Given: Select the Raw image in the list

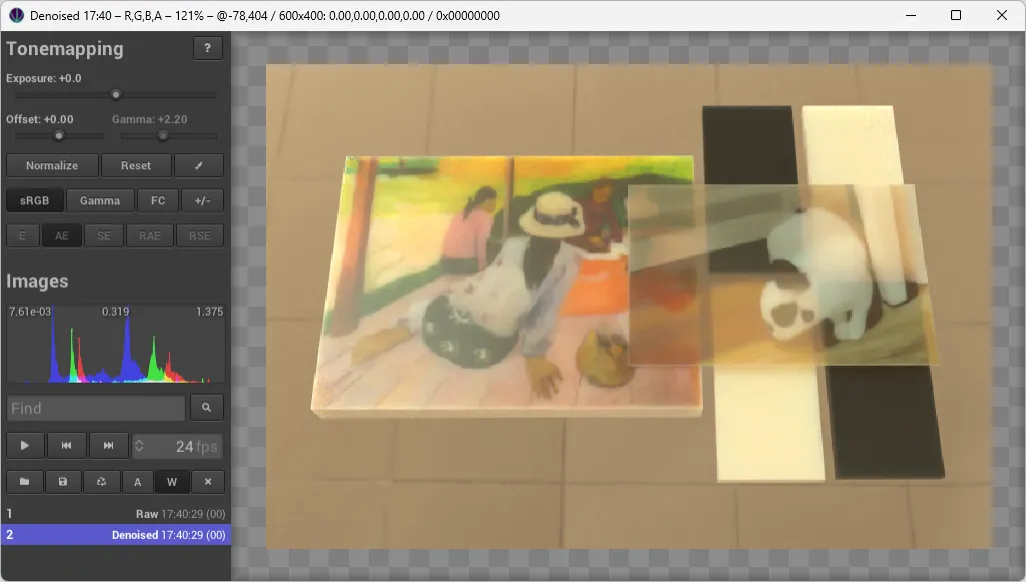Looking at the screenshot, I should coord(115,512).
